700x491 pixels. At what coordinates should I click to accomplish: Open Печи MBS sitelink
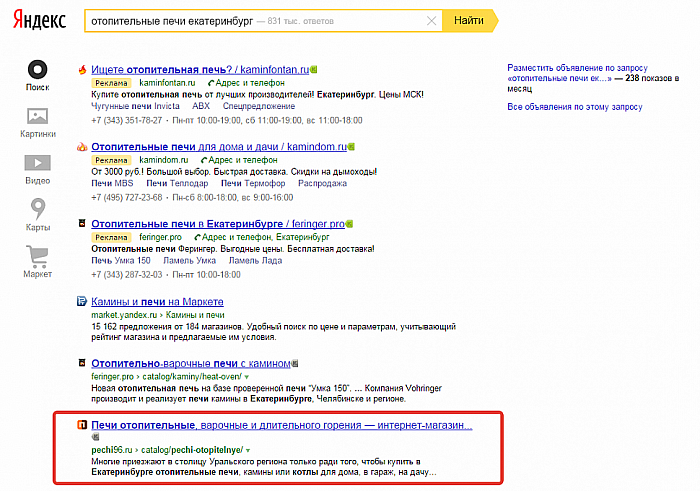(112, 183)
